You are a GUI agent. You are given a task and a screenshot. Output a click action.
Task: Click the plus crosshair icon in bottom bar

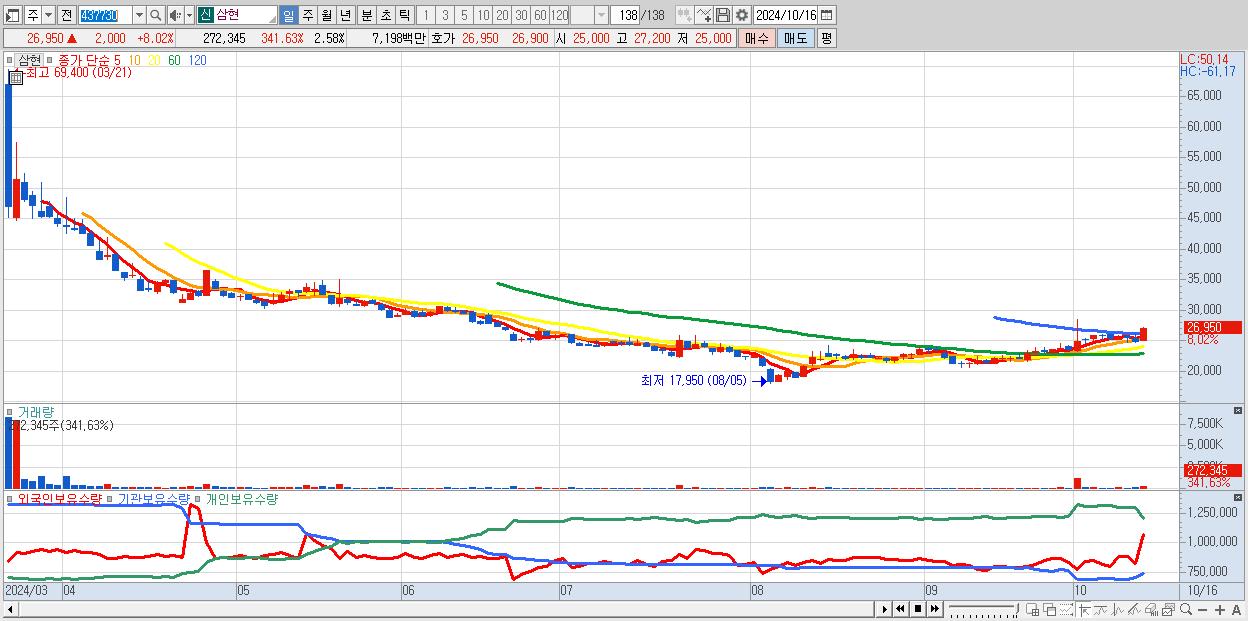(x=1222, y=608)
